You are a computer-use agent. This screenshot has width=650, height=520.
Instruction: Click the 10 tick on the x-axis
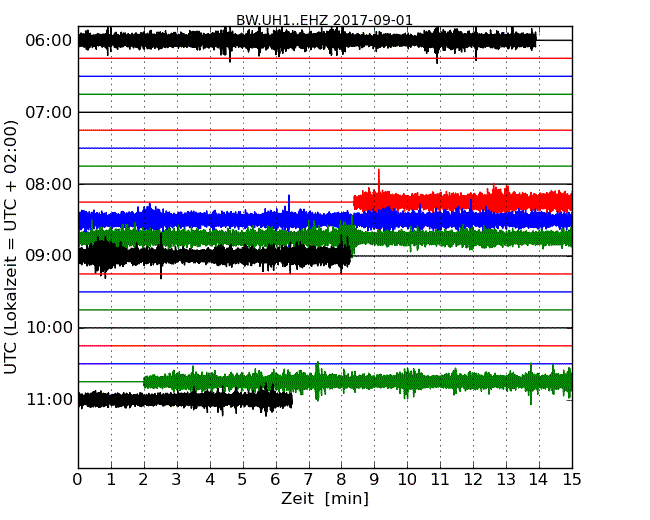coord(407,479)
